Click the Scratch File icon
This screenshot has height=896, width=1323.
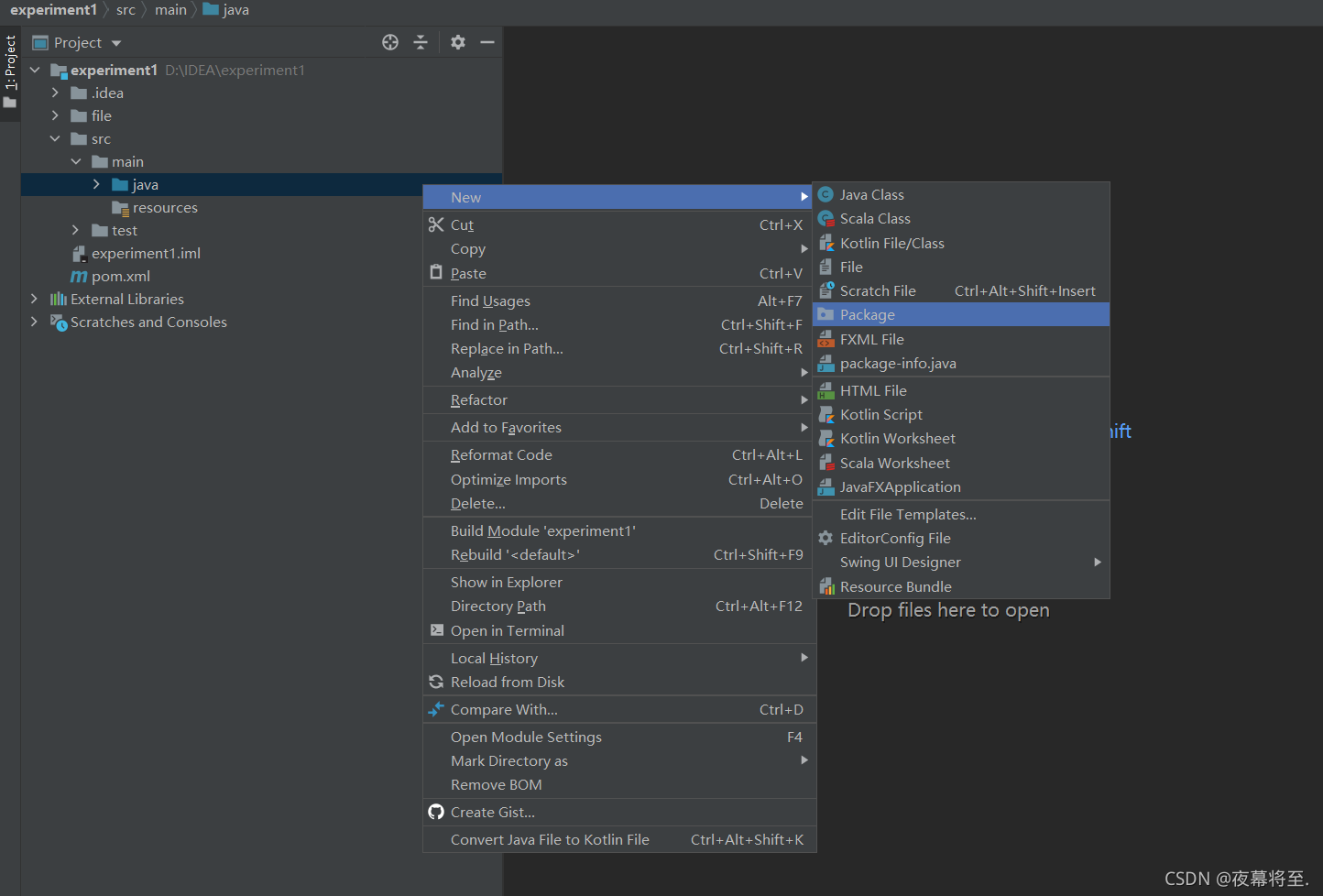coord(826,290)
